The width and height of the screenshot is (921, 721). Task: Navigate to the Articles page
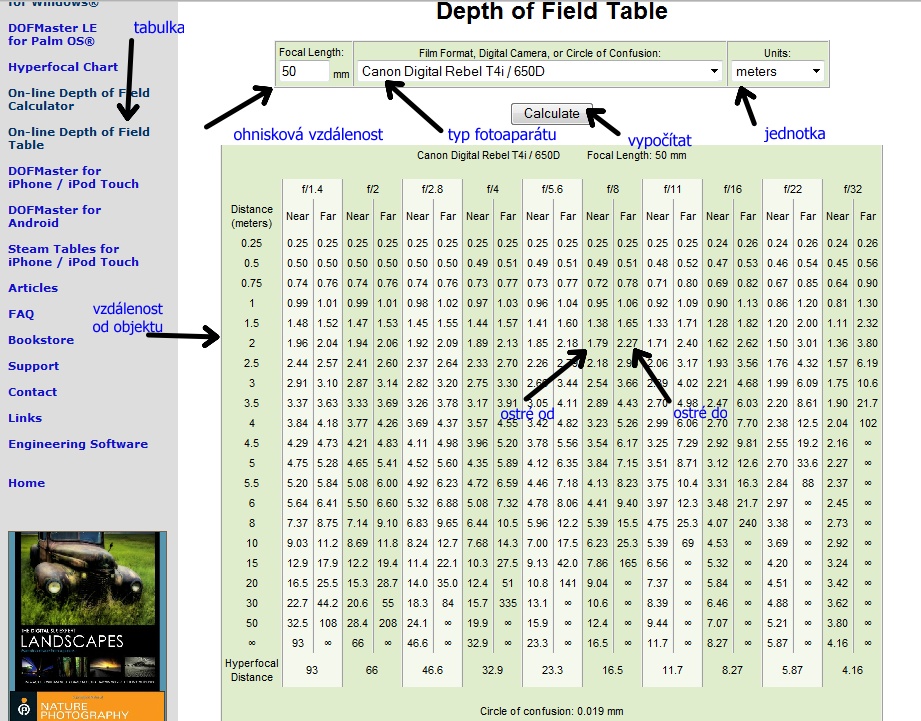tap(33, 288)
